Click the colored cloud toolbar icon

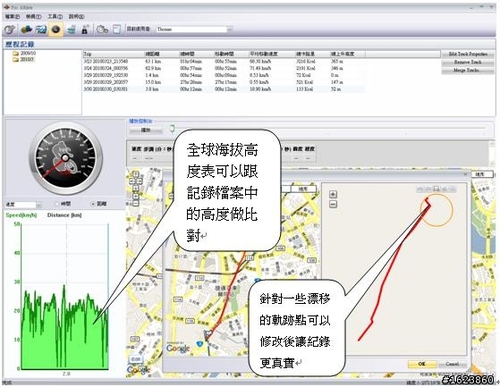click(x=26, y=30)
